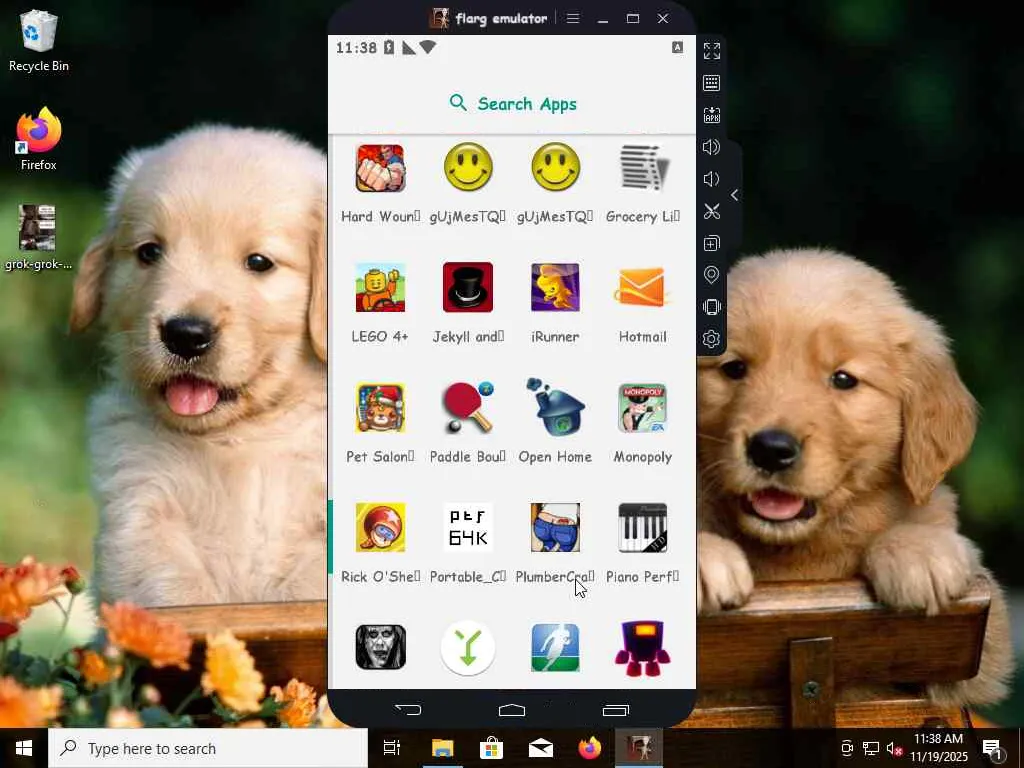1024x768 pixels.
Task: Launch the LEGO 4+ app
Action: pyautogui.click(x=380, y=288)
